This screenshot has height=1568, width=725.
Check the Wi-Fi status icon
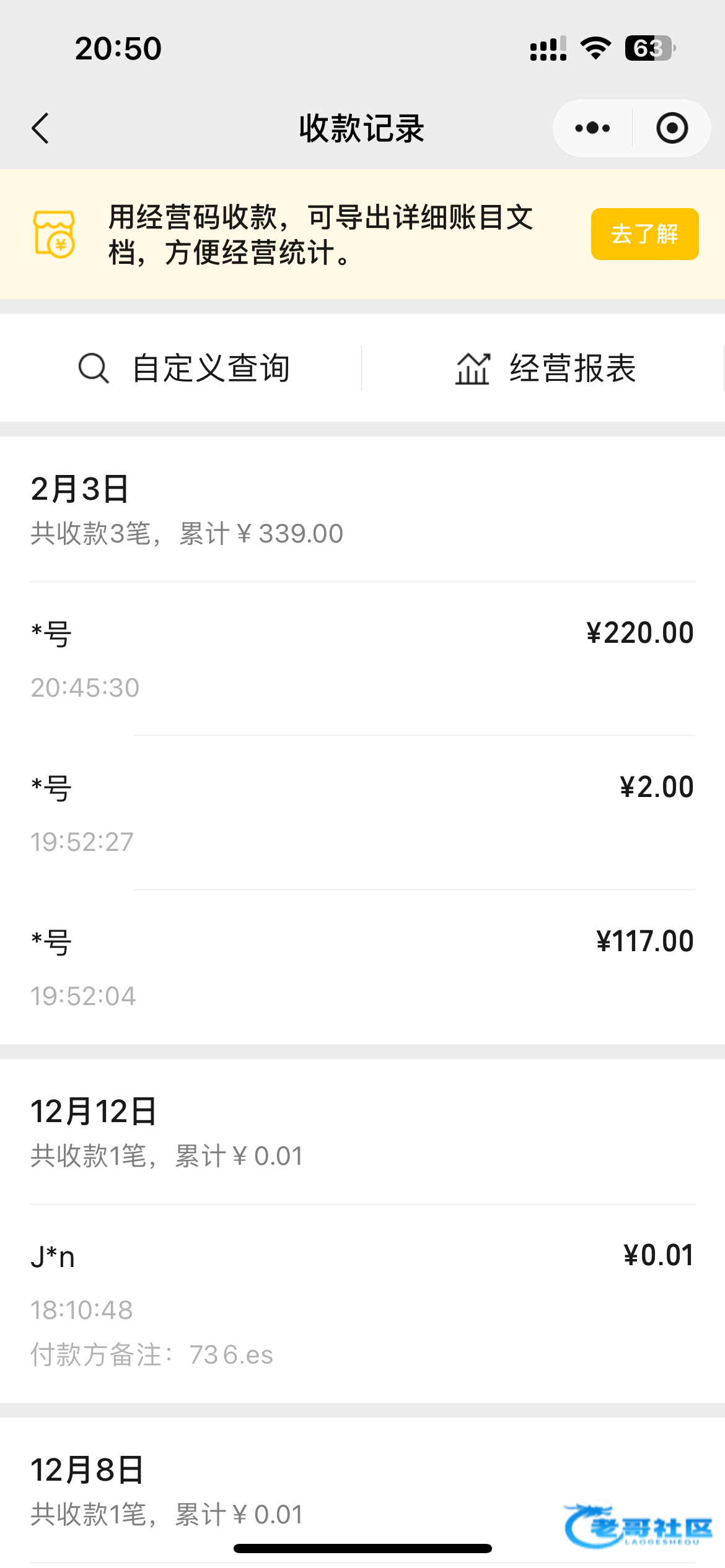(595, 48)
